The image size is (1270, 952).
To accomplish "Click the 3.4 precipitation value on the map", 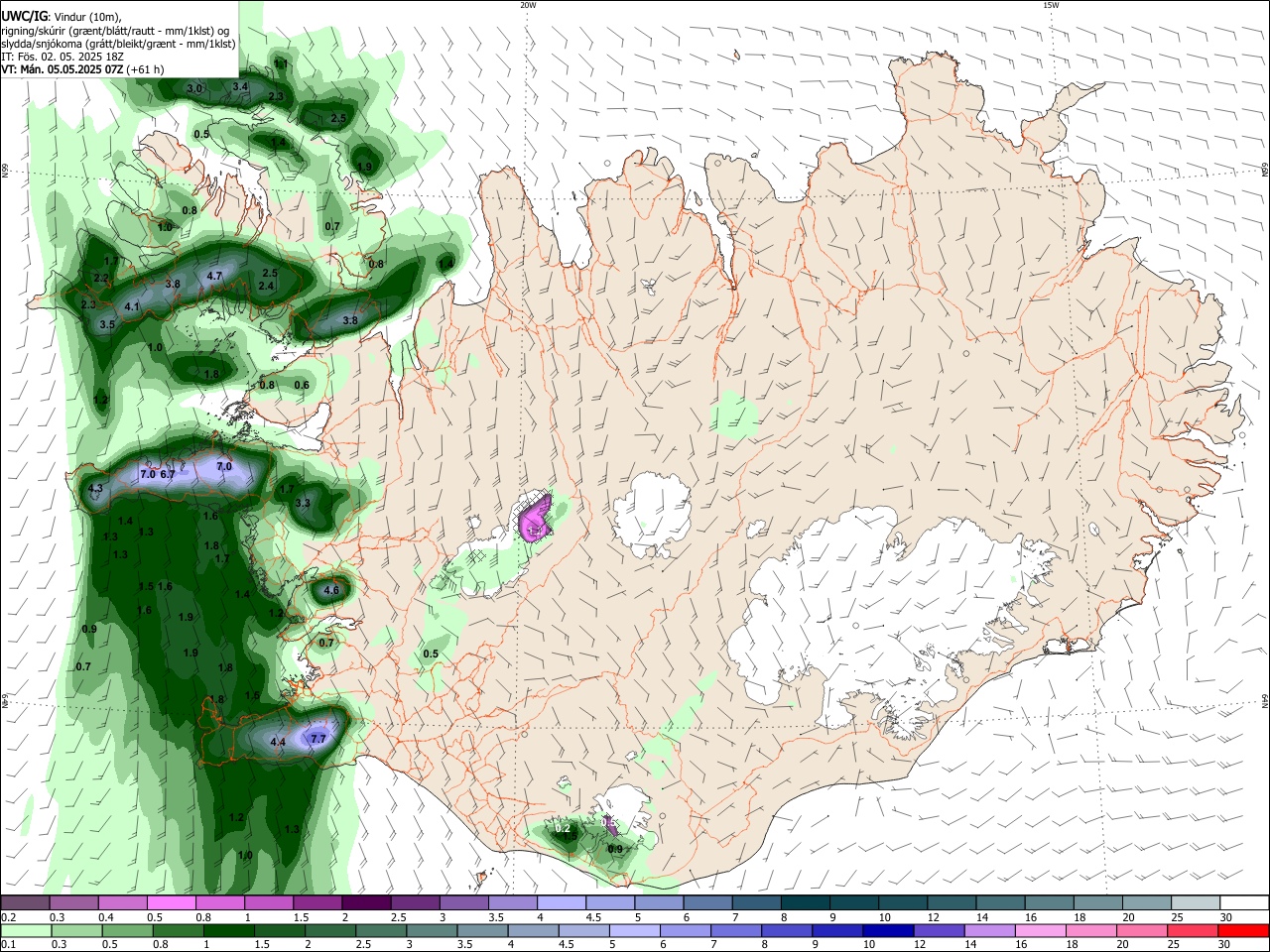I will pyautogui.click(x=240, y=87).
